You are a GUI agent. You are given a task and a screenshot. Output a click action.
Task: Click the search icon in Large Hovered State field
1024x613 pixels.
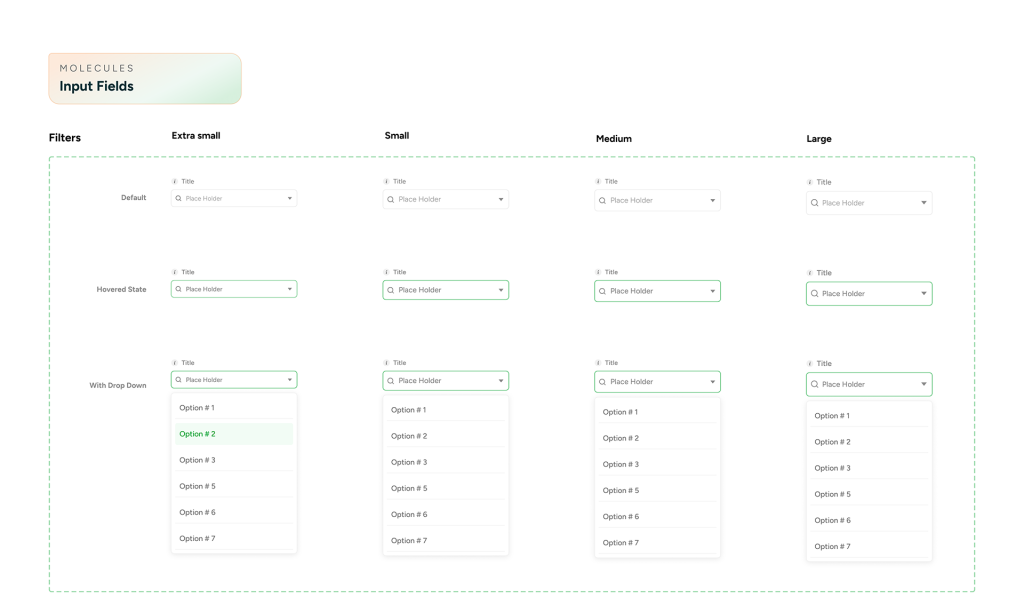[815, 294]
